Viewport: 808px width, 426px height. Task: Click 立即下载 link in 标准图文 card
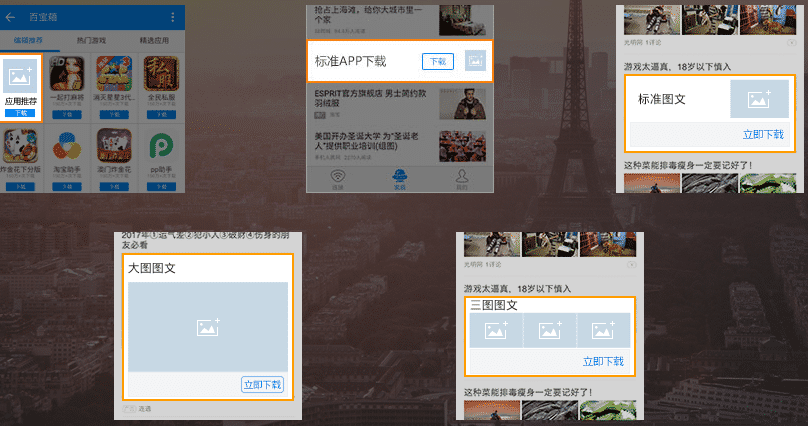(x=763, y=134)
